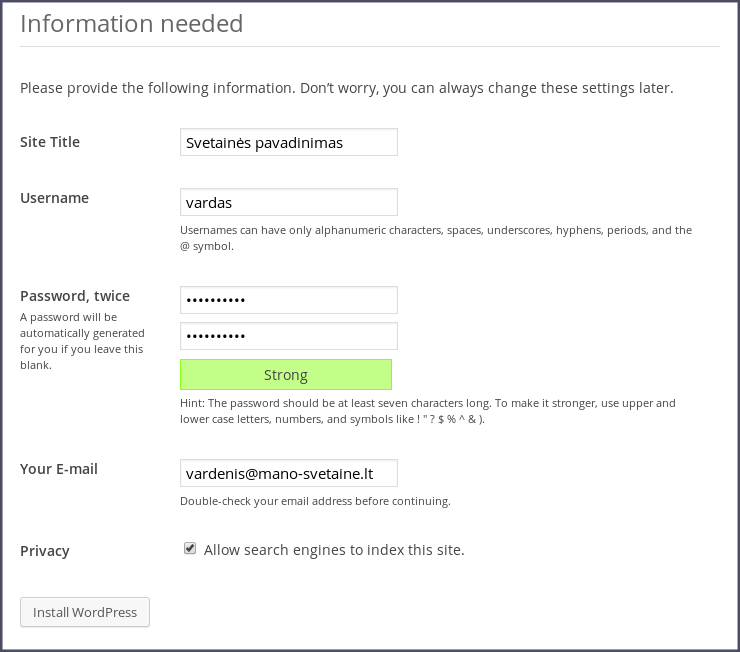Uncheck the search engine indexing checkbox
Image resolution: width=740 pixels, height=652 pixels.
[x=190, y=549]
